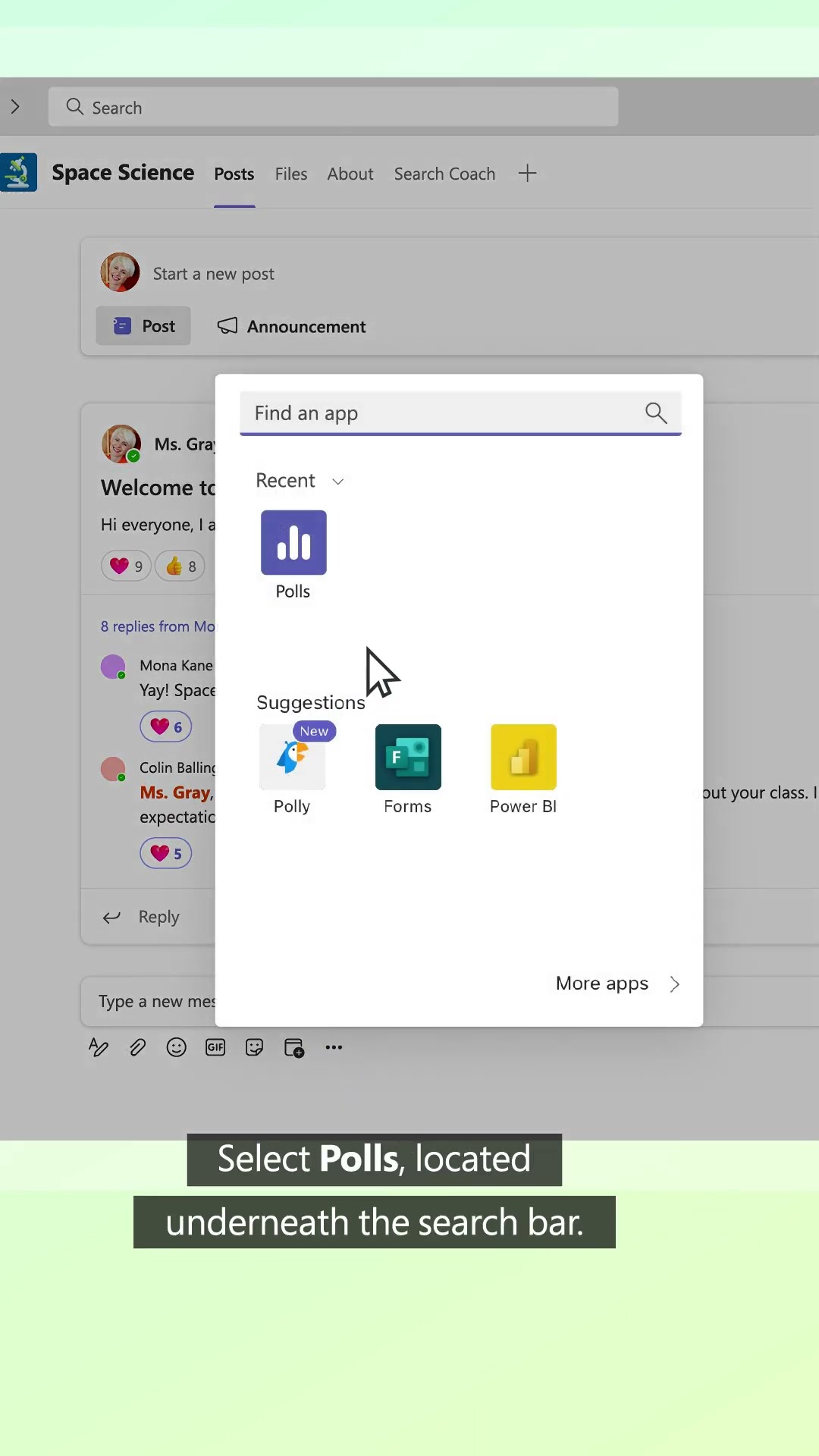
Task: Open the Space Science team icon
Action: (x=18, y=173)
